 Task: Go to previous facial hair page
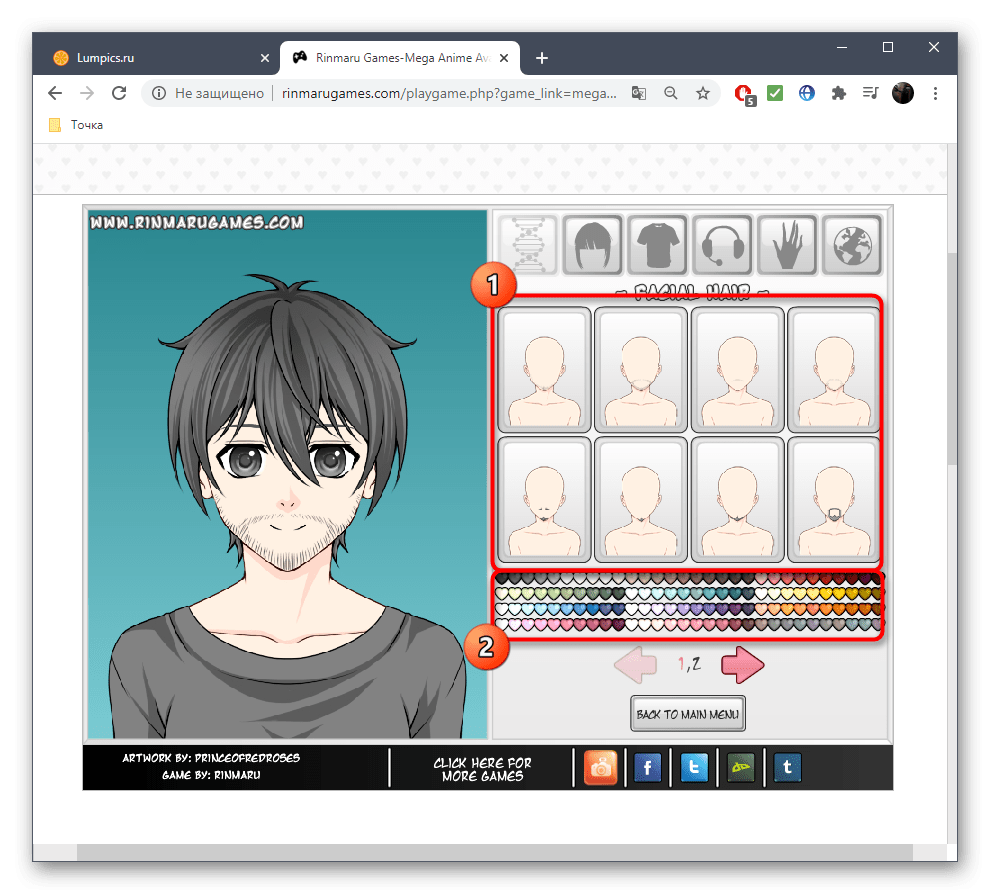click(635, 664)
